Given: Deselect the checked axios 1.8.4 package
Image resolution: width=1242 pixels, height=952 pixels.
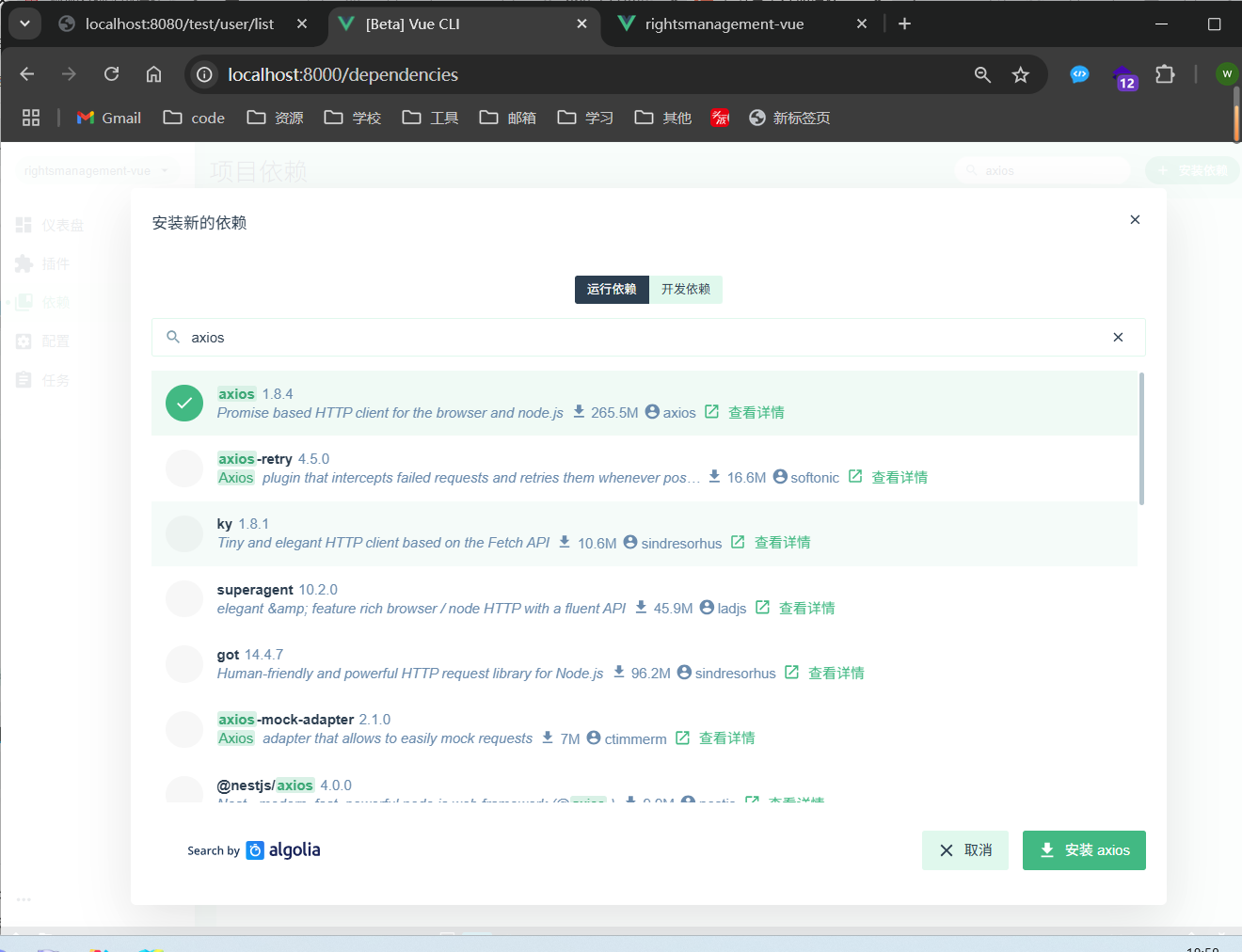Looking at the screenshot, I should pyautogui.click(x=184, y=404).
